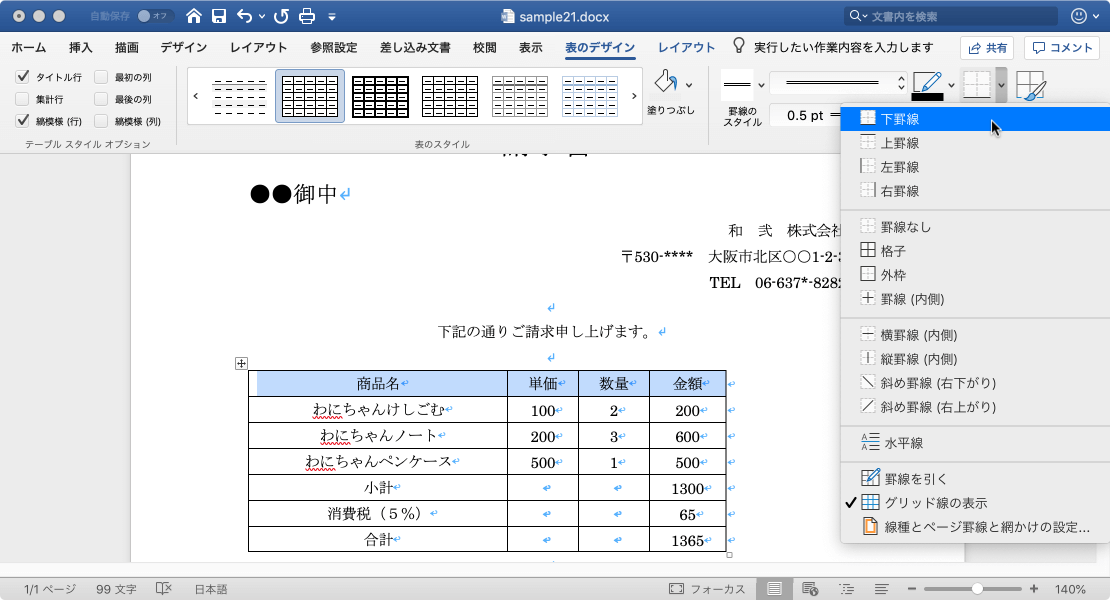
Task: Click the 共有 share button
Action: [988, 47]
